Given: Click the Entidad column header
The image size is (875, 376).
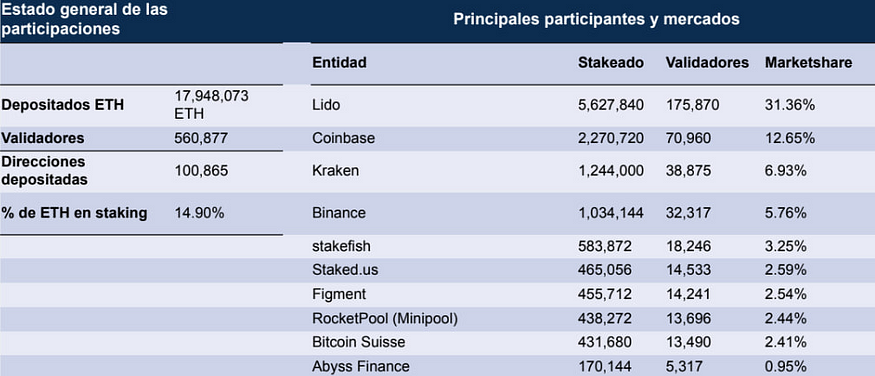Looking at the screenshot, I should click(x=339, y=62).
